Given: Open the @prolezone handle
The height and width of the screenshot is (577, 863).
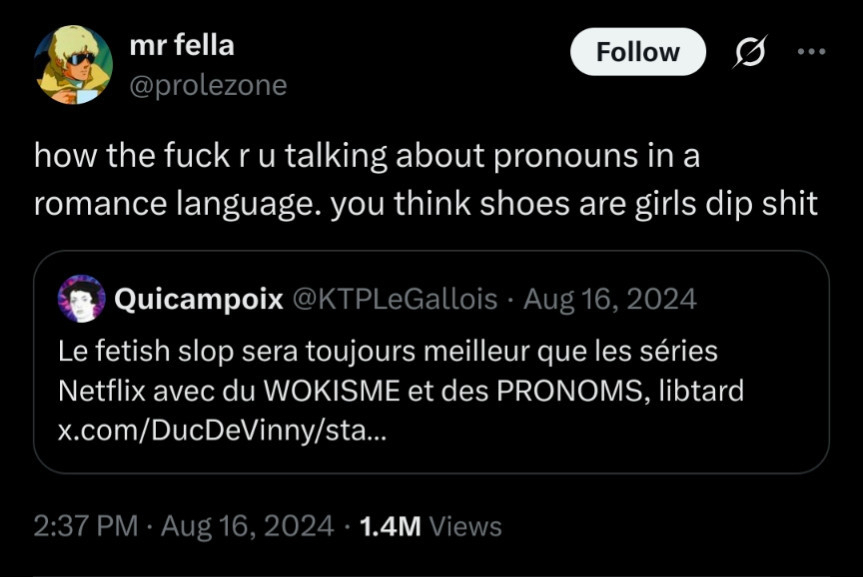Looking at the screenshot, I should 208,86.
